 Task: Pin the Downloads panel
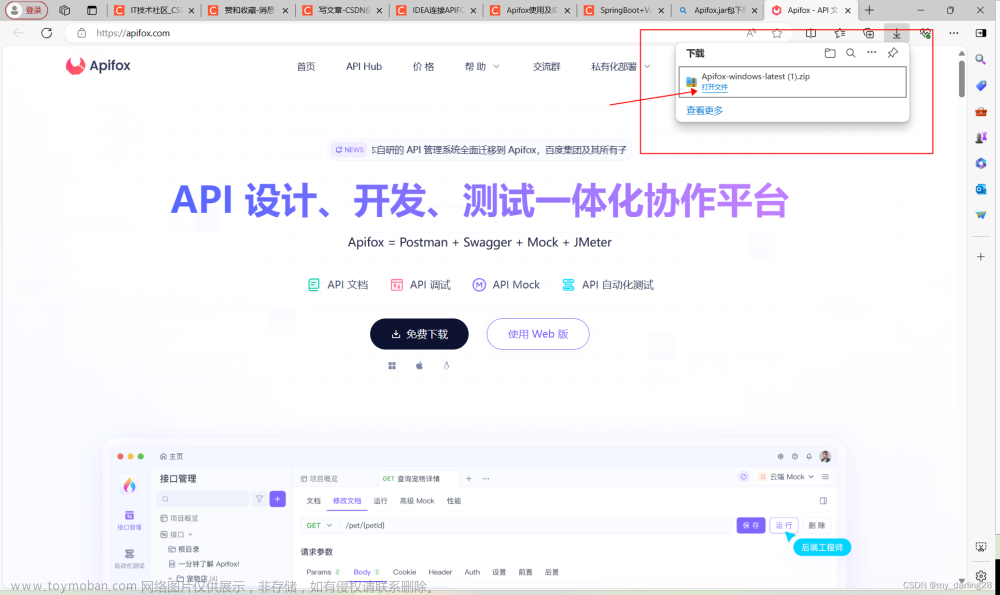click(893, 53)
